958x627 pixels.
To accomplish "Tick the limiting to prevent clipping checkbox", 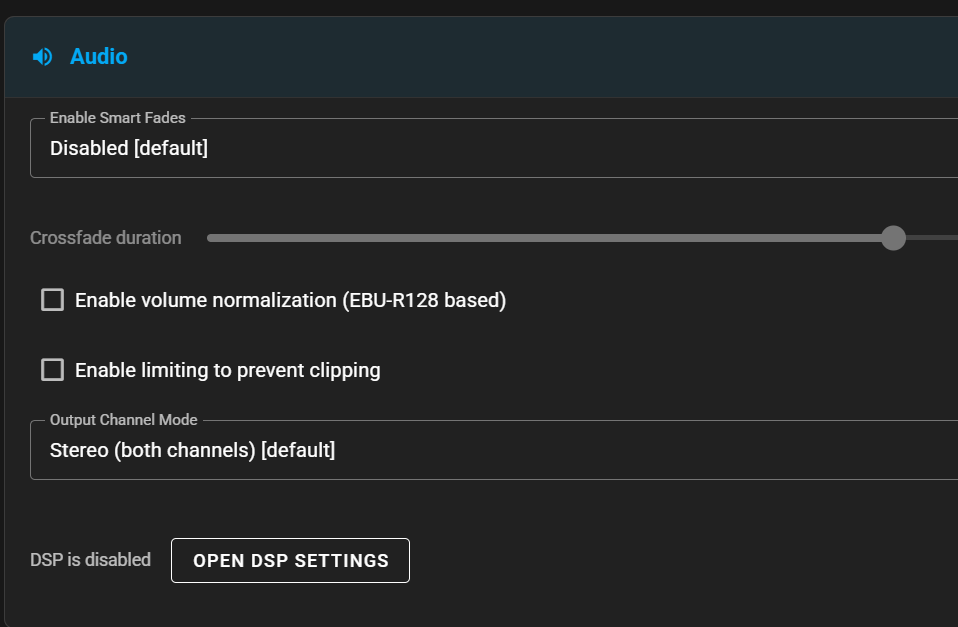I will 52,370.
